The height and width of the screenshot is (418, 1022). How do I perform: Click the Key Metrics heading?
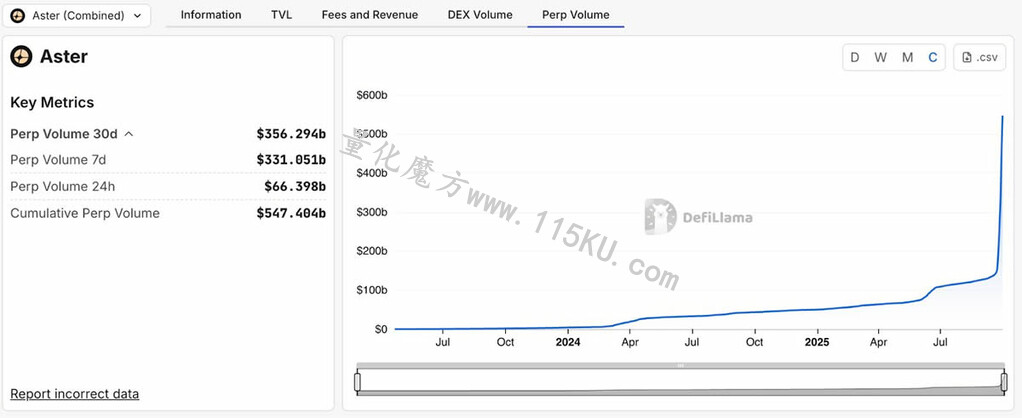[52, 102]
